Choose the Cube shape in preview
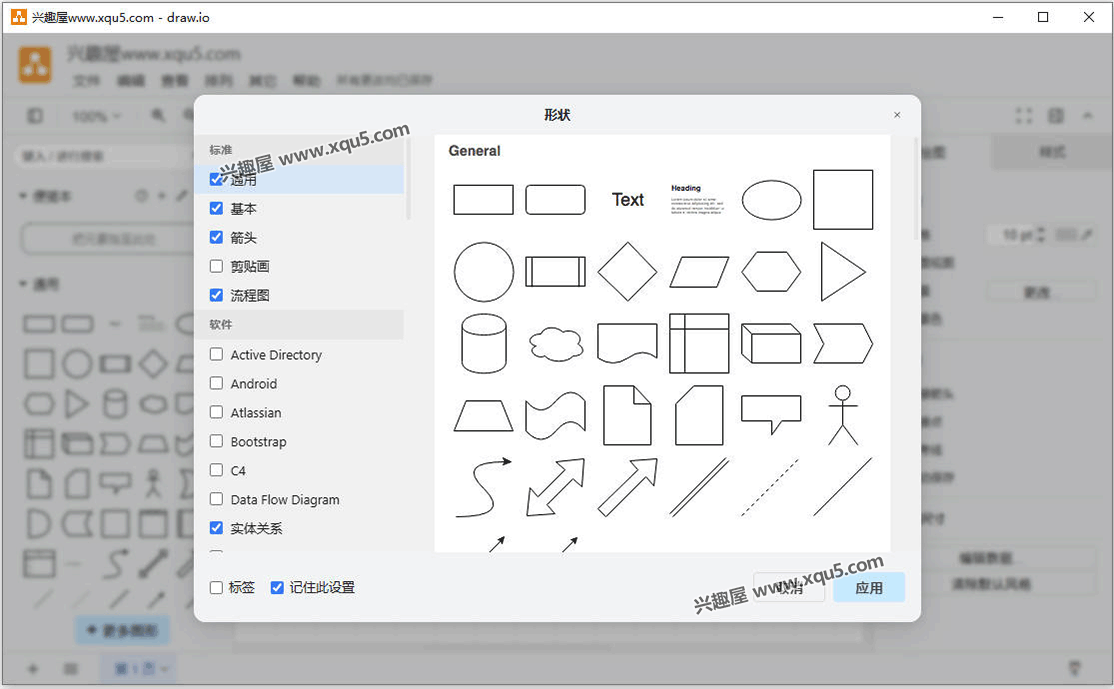The image size is (1114, 689). click(x=772, y=344)
